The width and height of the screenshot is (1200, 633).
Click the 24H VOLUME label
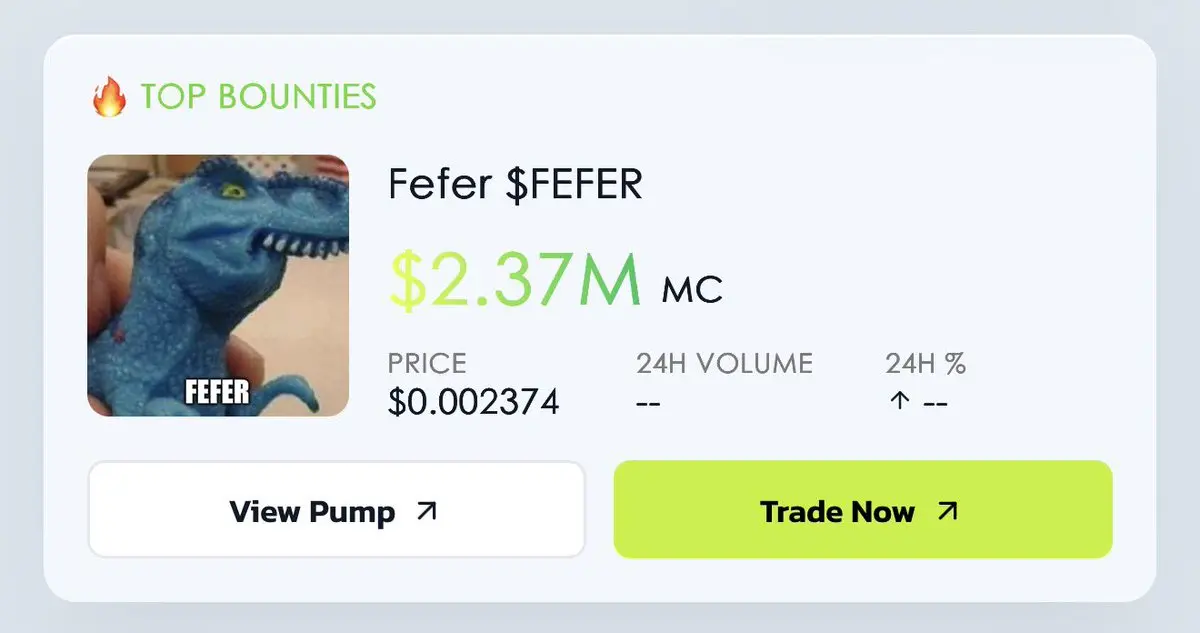724,363
